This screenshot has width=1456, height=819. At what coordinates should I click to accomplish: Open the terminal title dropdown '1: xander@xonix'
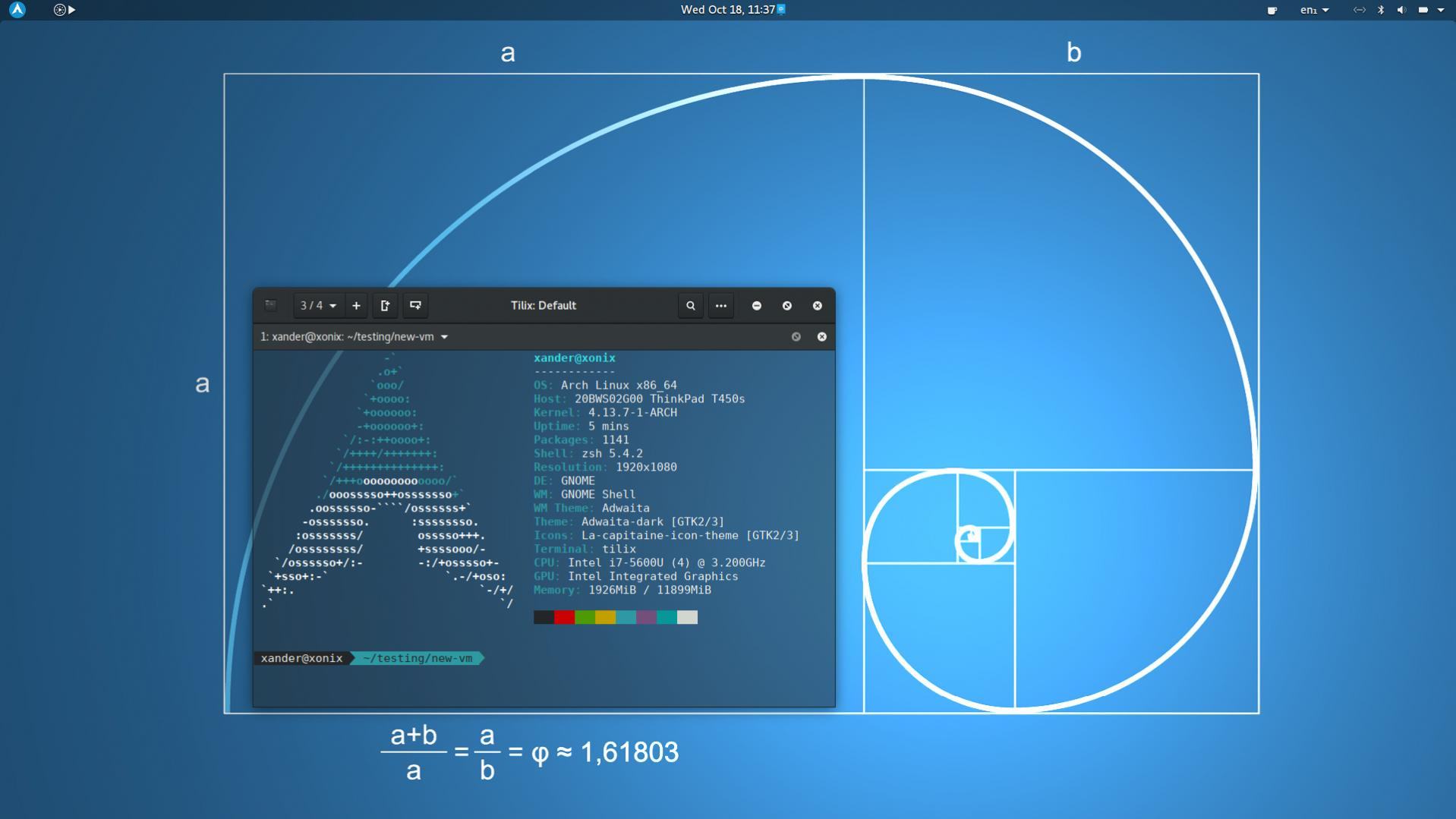pyautogui.click(x=354, y=336)
